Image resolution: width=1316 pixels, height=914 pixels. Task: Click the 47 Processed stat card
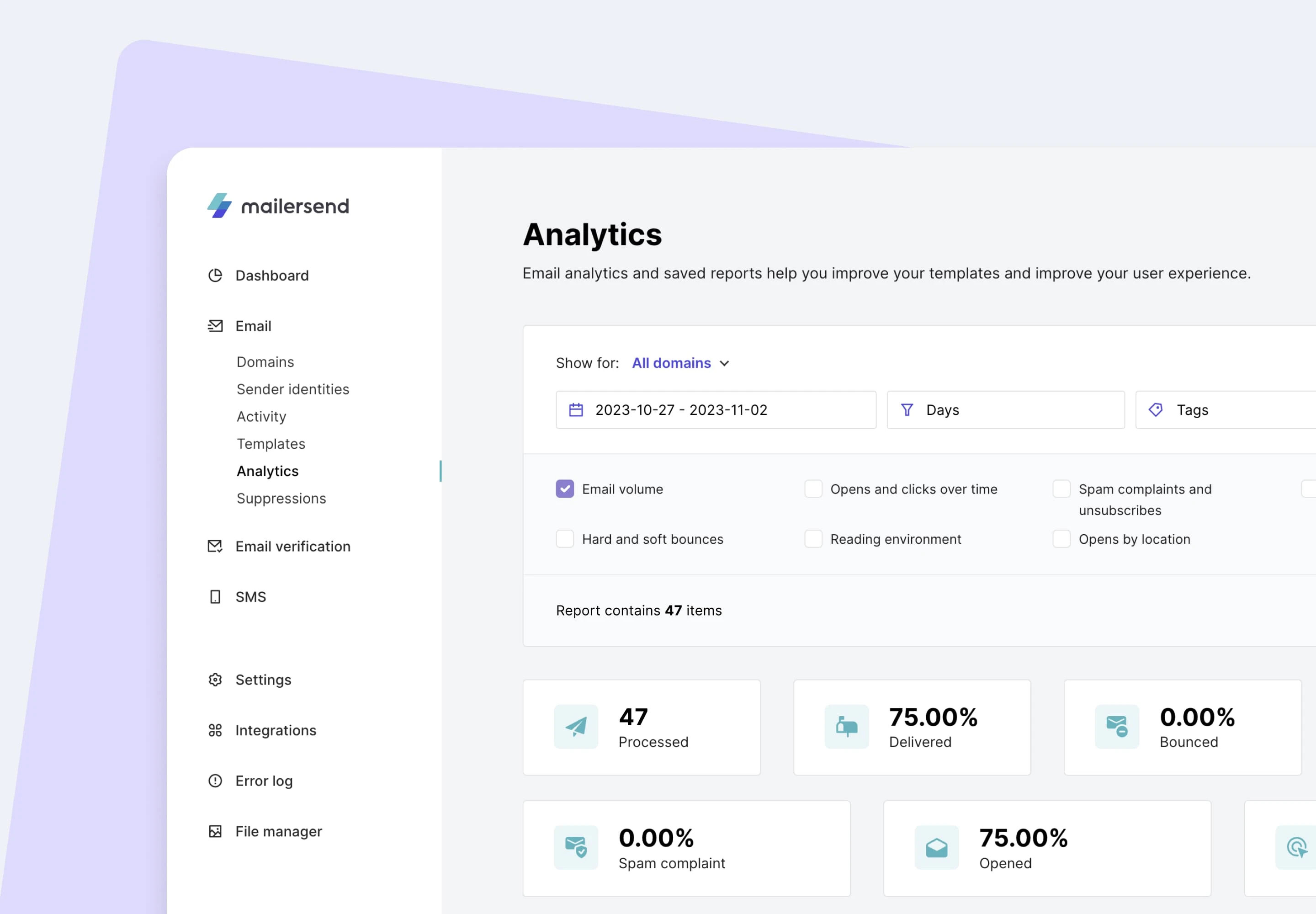pyautogui.click(x=642, y=727)
